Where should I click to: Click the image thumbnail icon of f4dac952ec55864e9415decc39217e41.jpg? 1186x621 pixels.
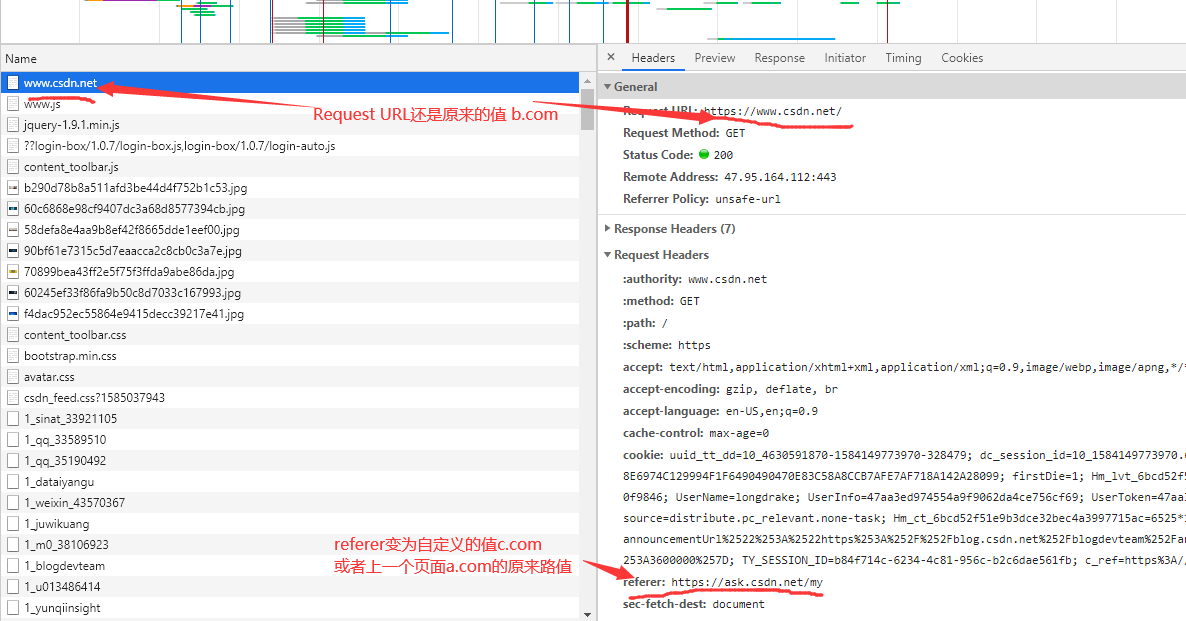13,314
